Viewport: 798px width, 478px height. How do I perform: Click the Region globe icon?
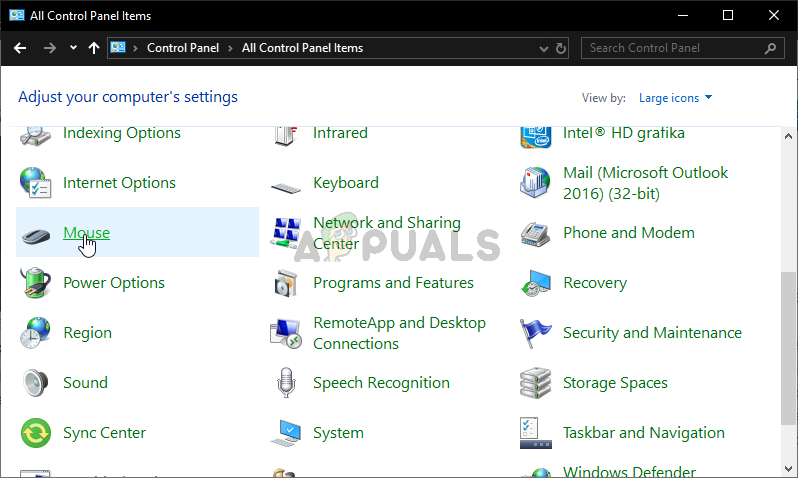point(36,333)
